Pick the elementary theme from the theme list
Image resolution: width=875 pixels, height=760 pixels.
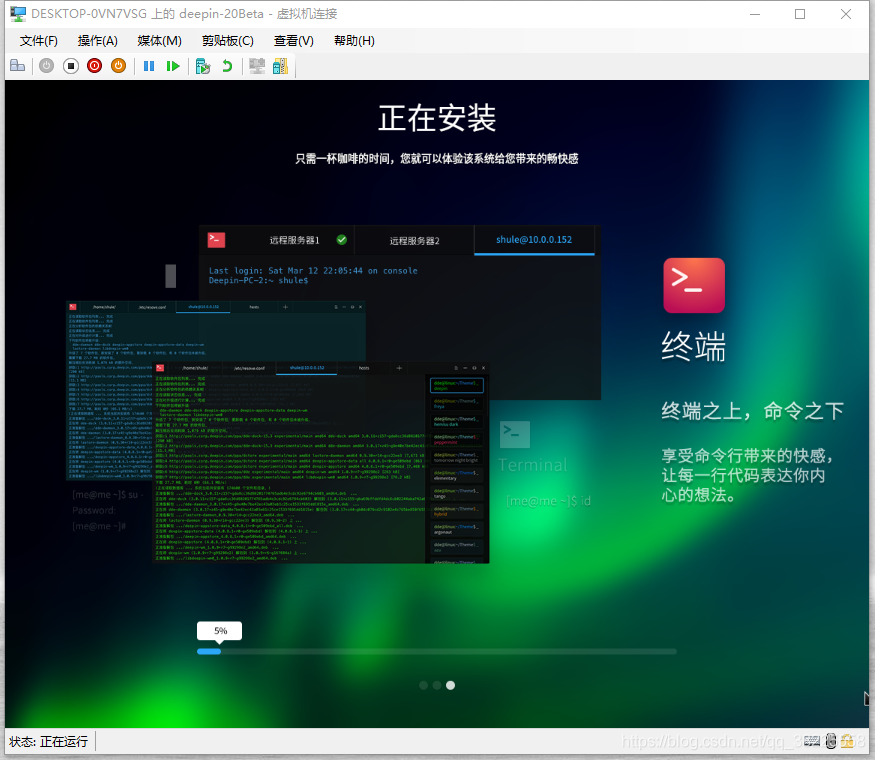pyautogui.click(x=457, y=476)
